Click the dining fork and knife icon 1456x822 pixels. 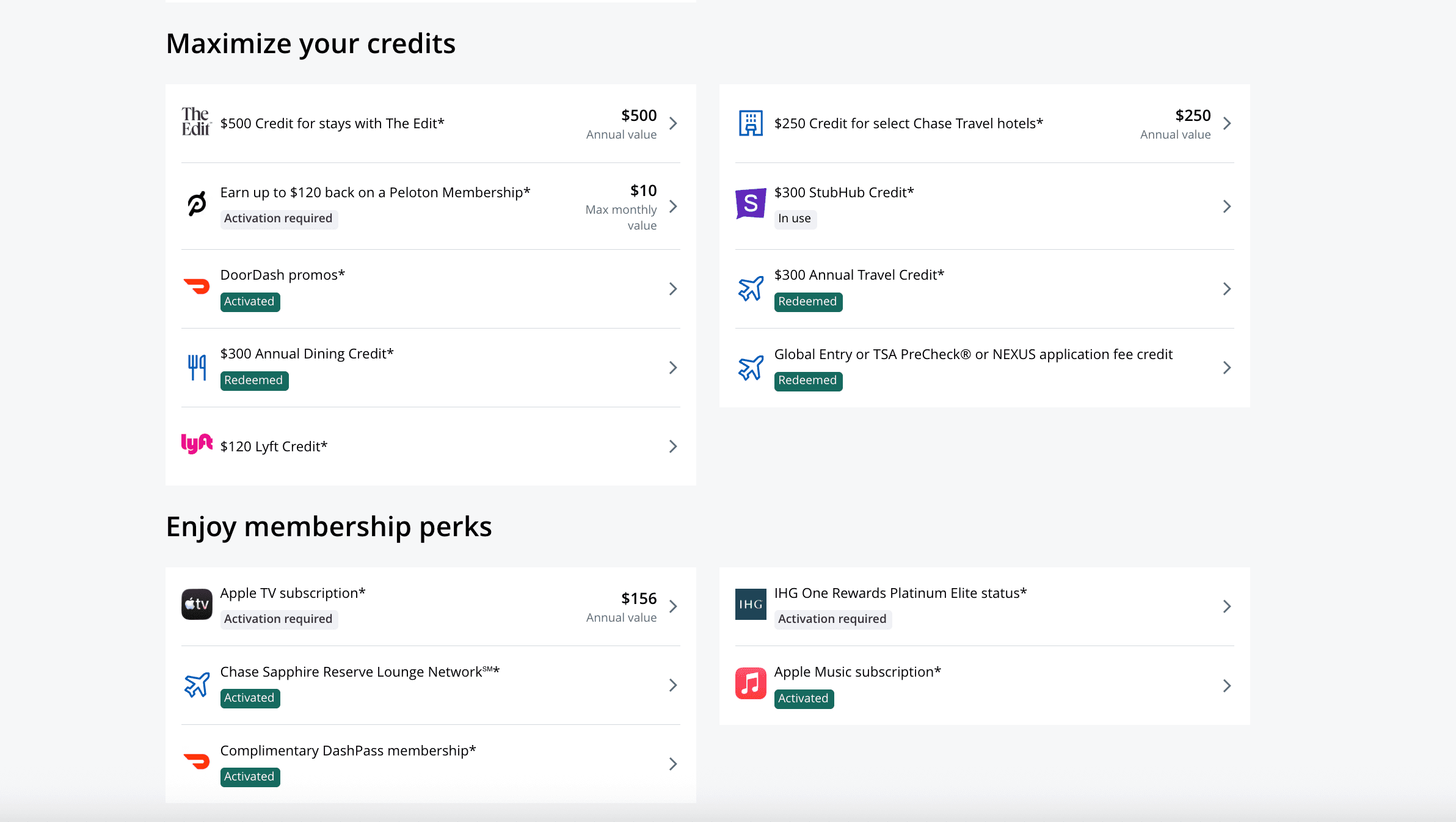[197, 367]
